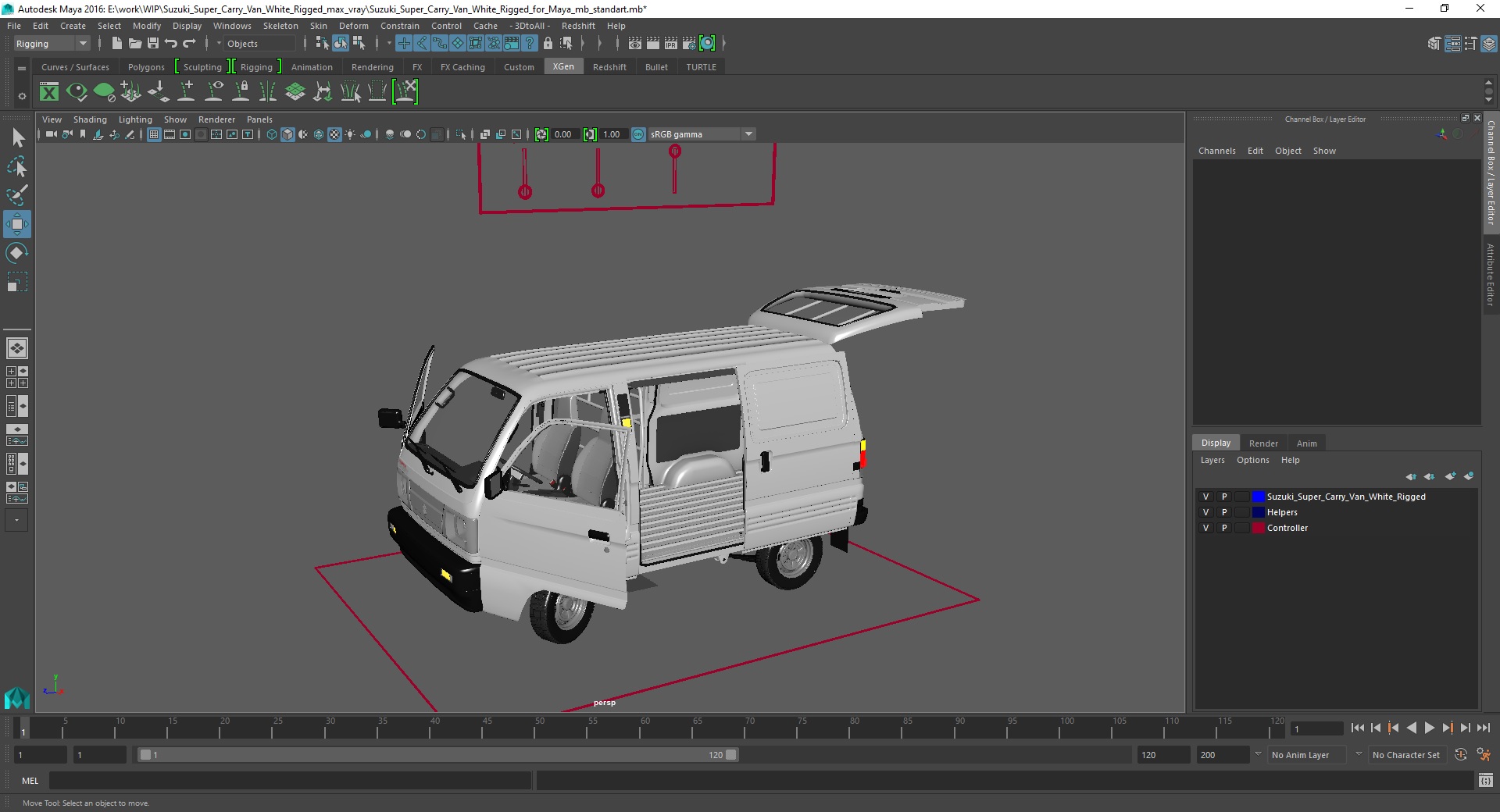Toggle playback P for Controller layer
1500x812 pixels.
pyautogui.click(x=1224, y=528)
